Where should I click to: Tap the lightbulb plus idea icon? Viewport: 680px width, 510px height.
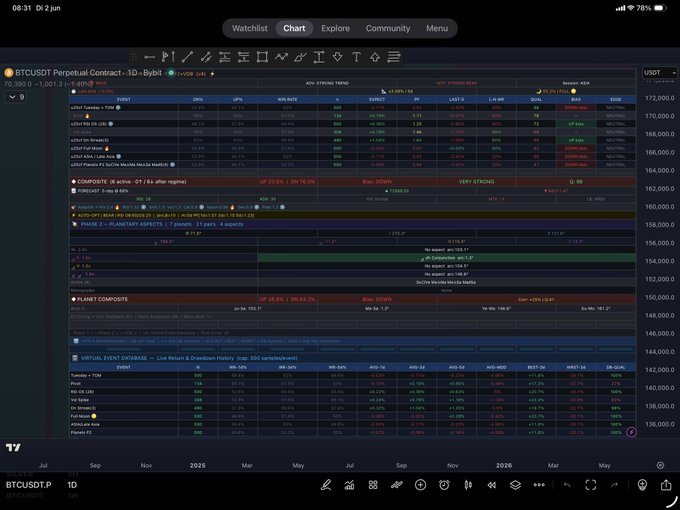642,485
